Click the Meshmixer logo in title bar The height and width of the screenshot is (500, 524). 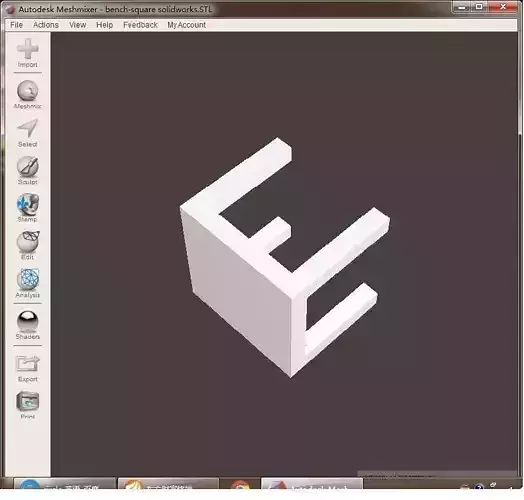click(x=10, y=9)
